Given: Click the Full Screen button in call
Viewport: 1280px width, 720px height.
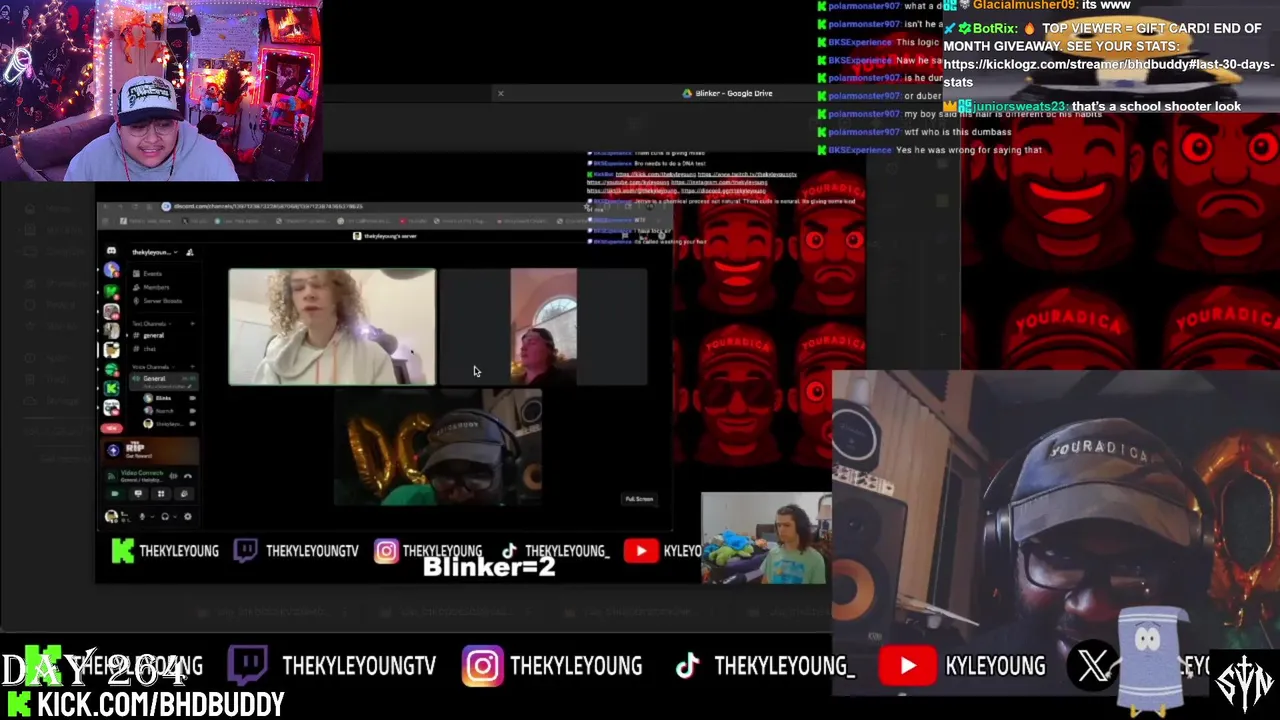Looking at the screenshot, I should click(639, 499).
